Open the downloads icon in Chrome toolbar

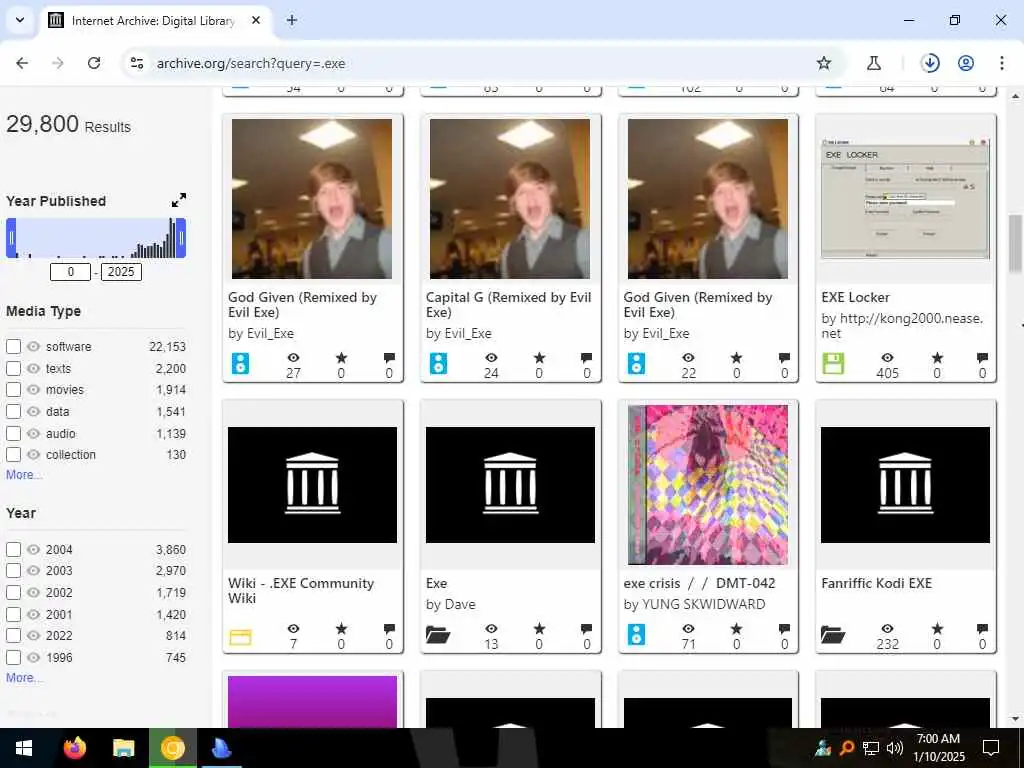(x=930, y=63)
